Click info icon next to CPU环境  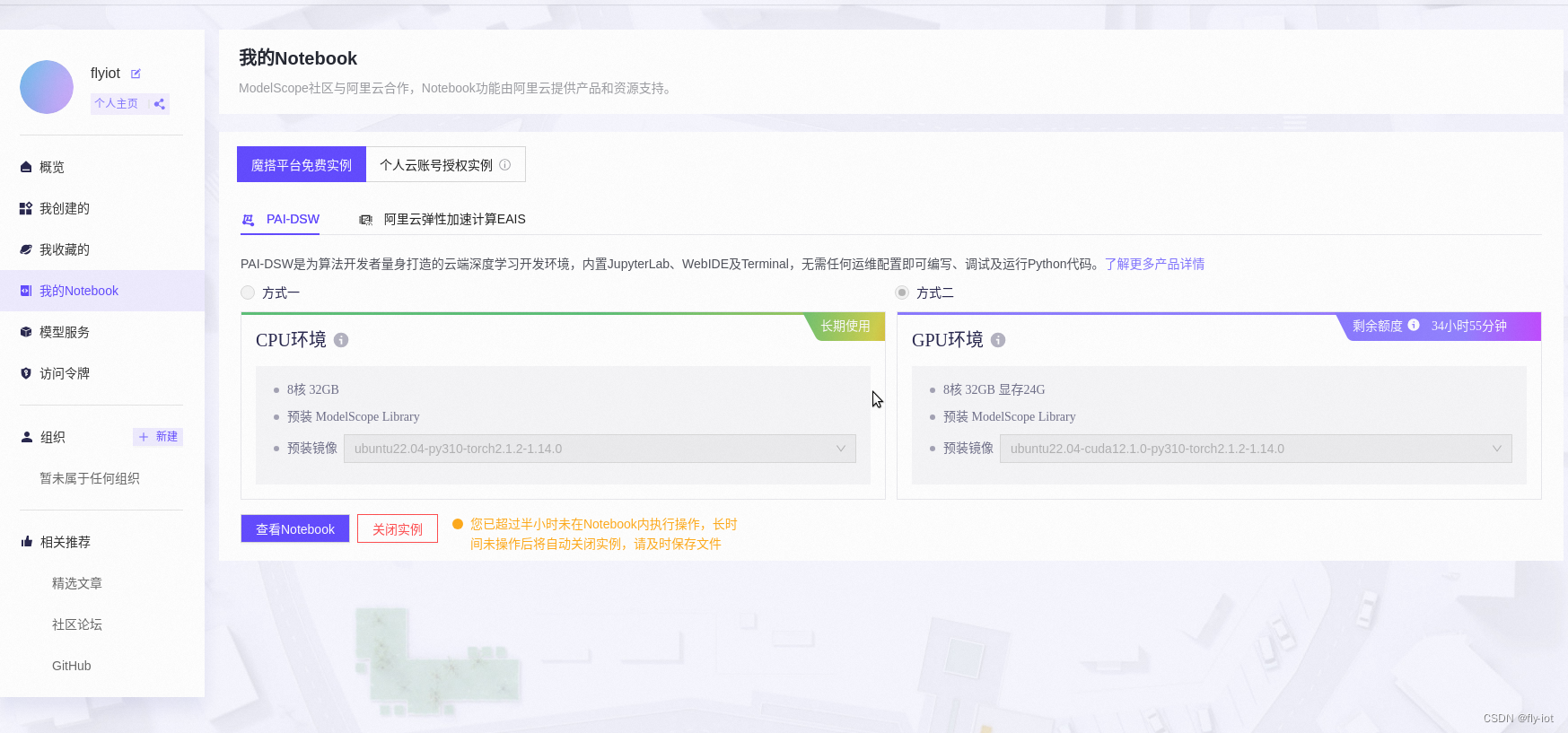coord(341,340)
